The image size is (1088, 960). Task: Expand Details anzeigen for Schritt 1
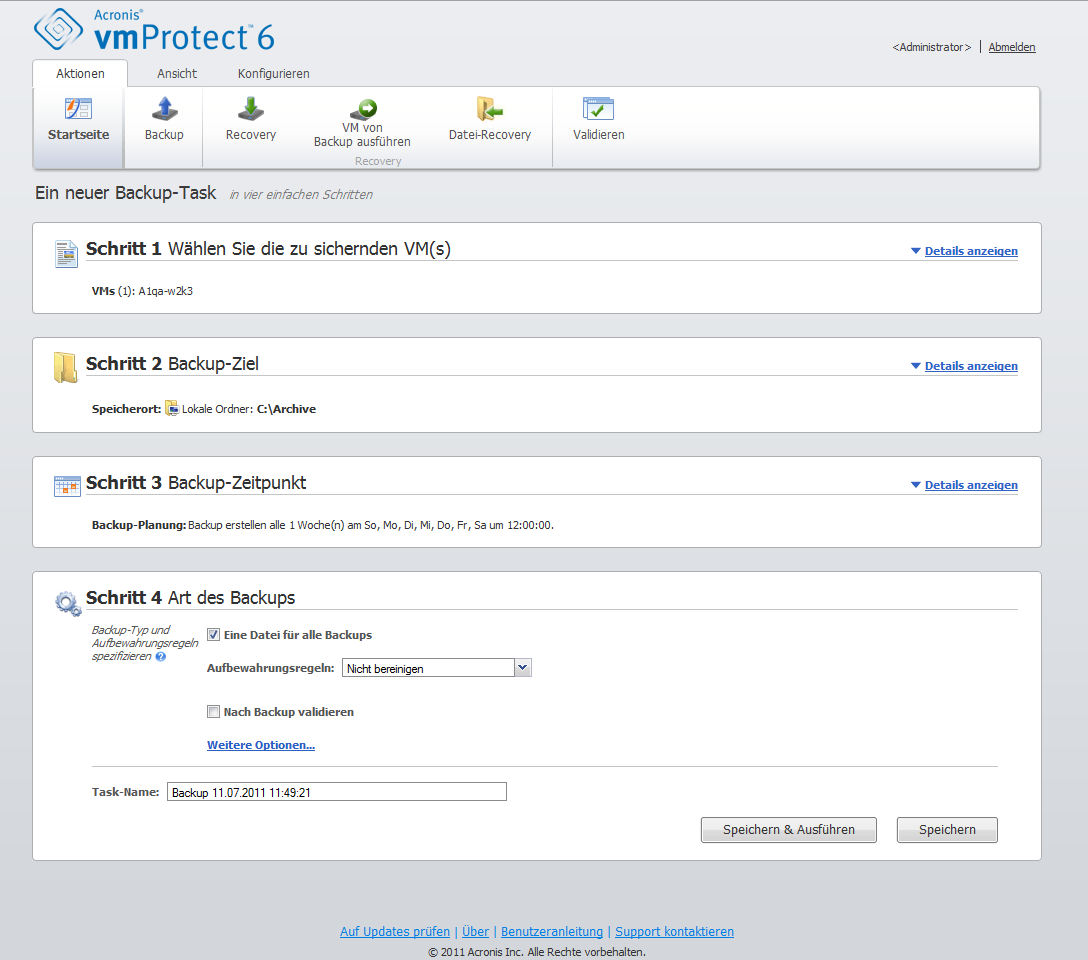[x=970, y=251]
